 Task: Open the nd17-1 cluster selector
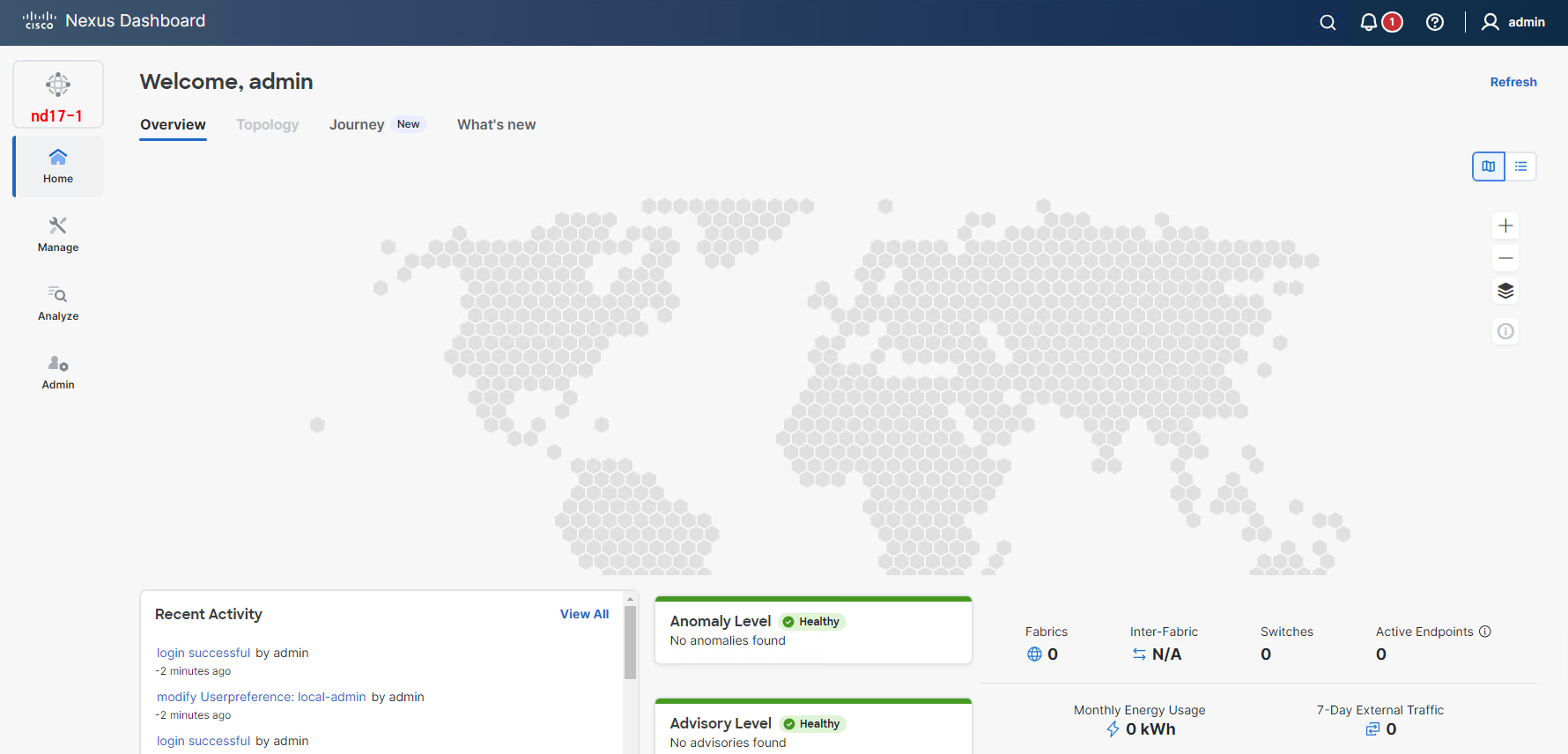(x=58, y=95)
